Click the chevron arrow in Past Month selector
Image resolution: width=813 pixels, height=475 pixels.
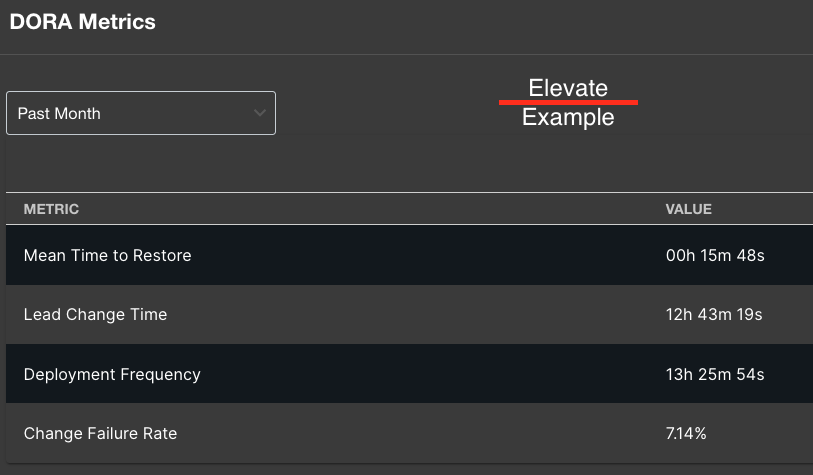tap(260, 113)
